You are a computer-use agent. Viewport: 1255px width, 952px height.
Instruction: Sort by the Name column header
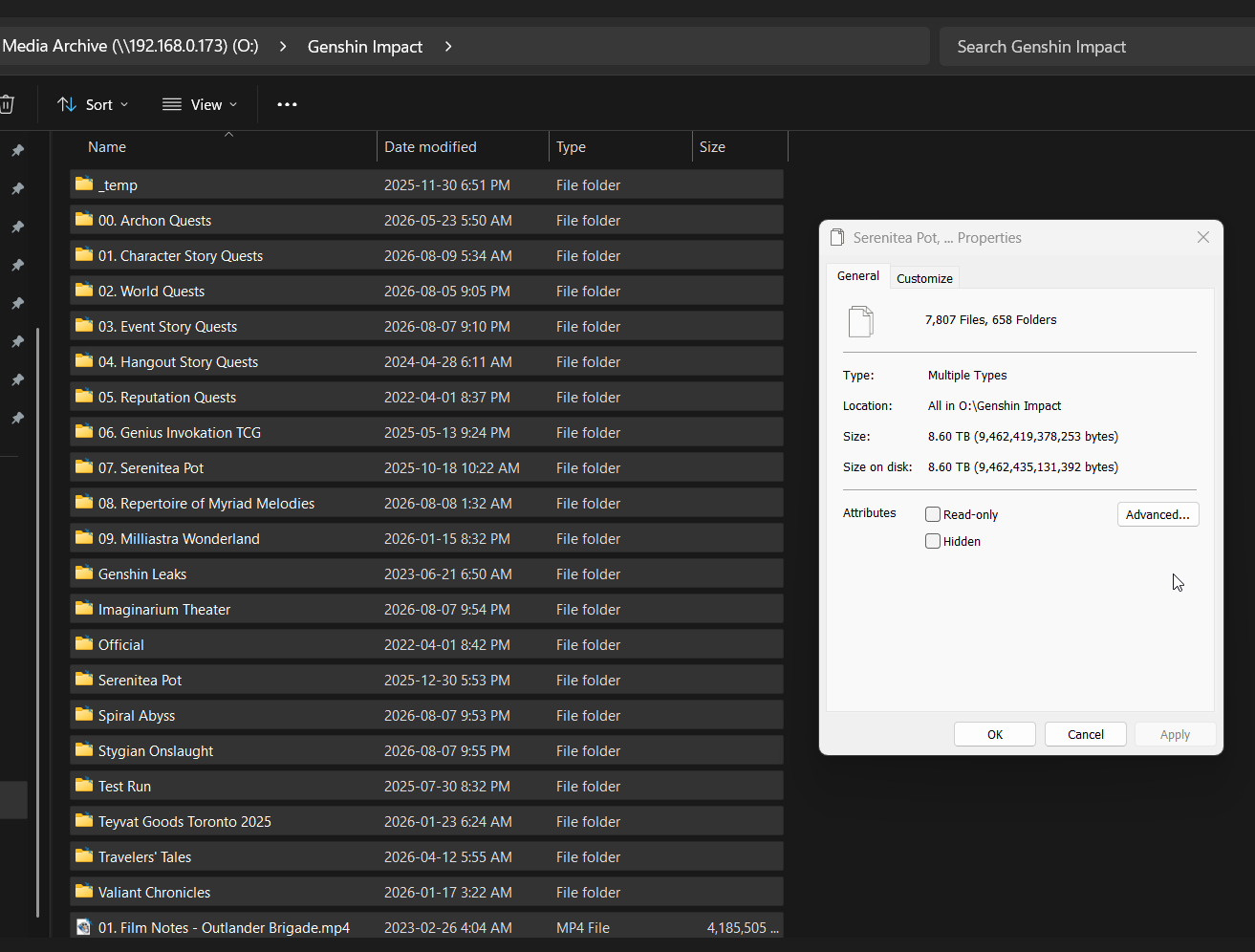[x=224, y=146]
